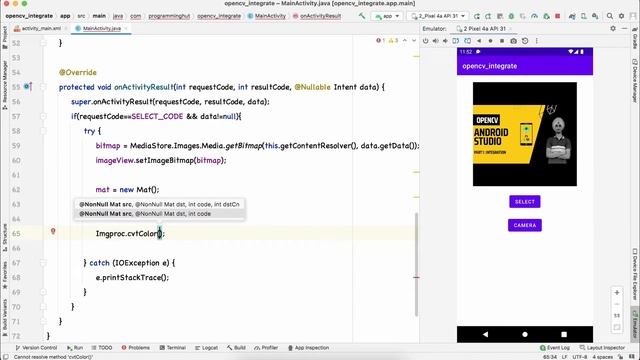This screenshot has width=640, height=360.
Task: Tap the emulator's Android home navigation button
Action: tap(525, 334)
